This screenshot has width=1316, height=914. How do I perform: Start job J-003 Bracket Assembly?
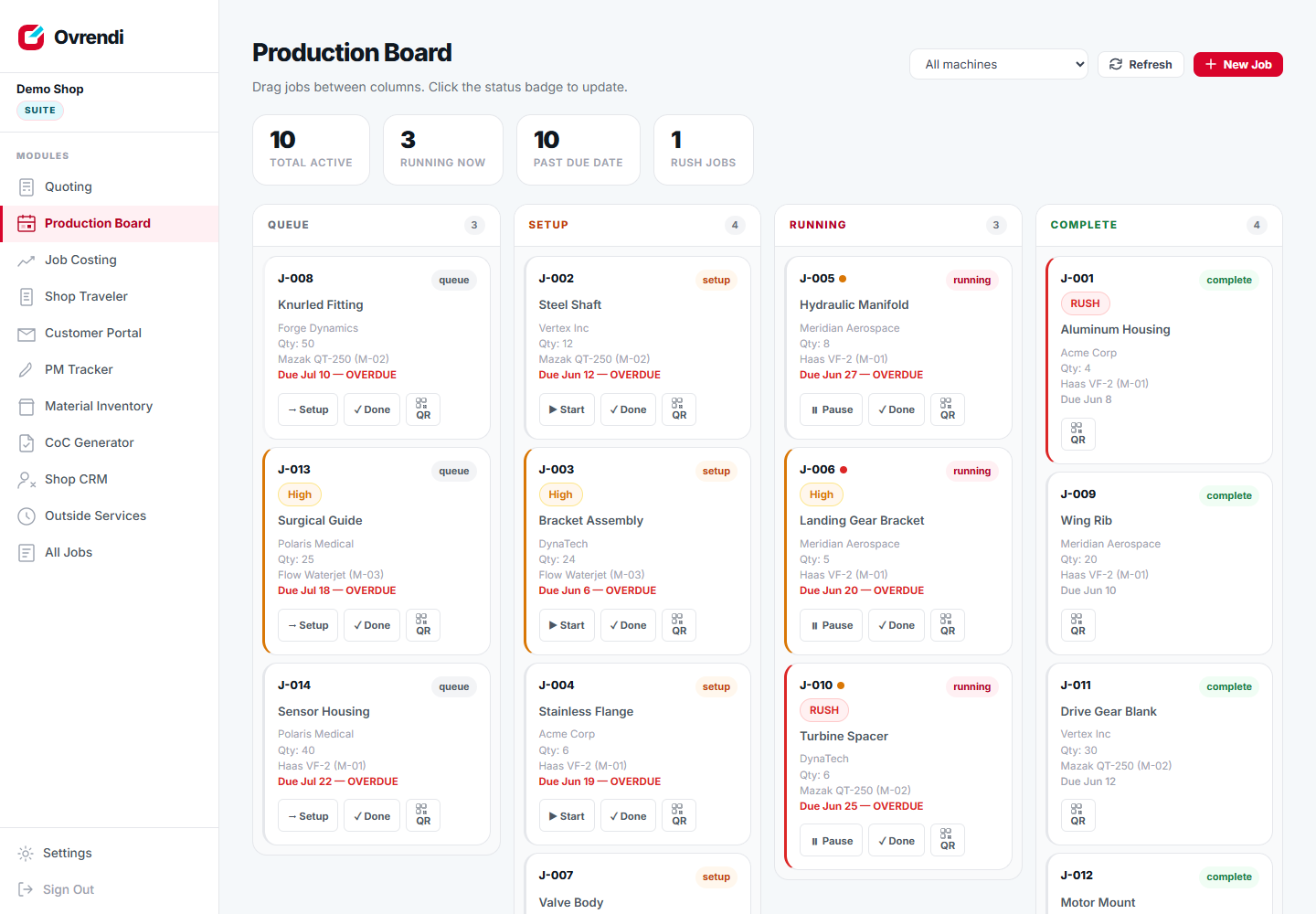tap(567, 625)
